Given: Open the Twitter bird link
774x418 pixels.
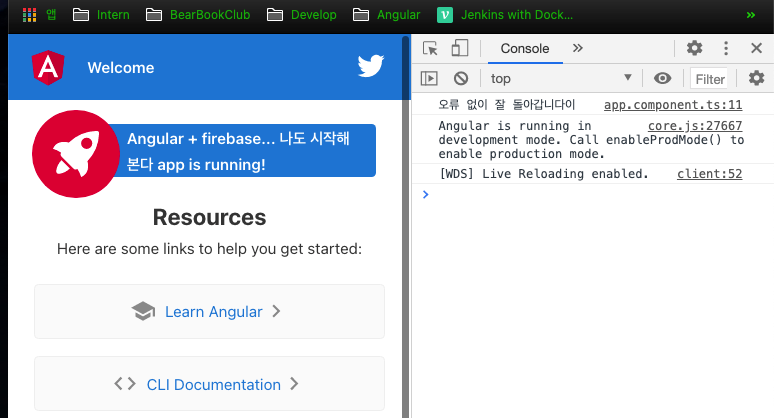Looking at the screenshot, I should 371,66.
